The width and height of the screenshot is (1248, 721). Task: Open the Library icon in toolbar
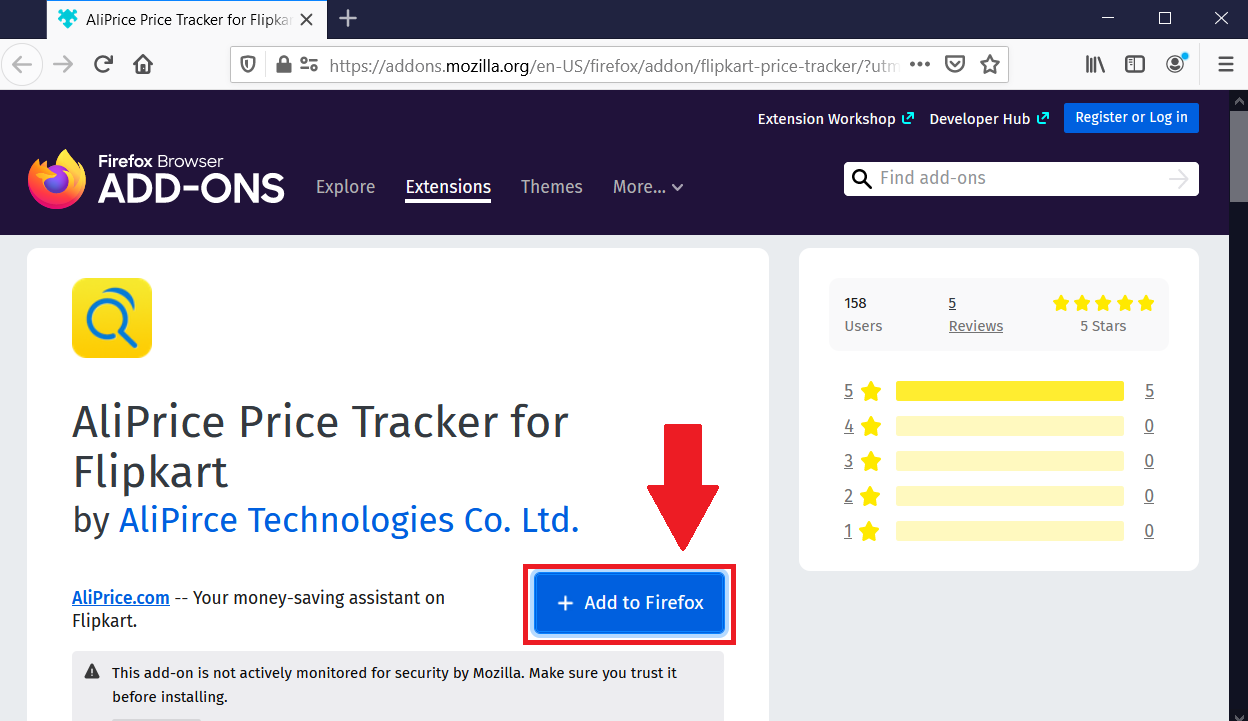tap(1096, 65)
